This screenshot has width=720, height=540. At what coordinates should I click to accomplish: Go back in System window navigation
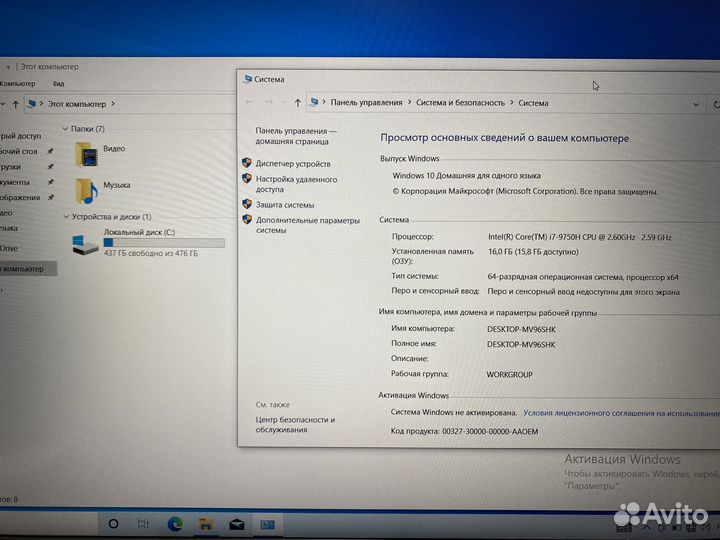(x=249, y=102)
